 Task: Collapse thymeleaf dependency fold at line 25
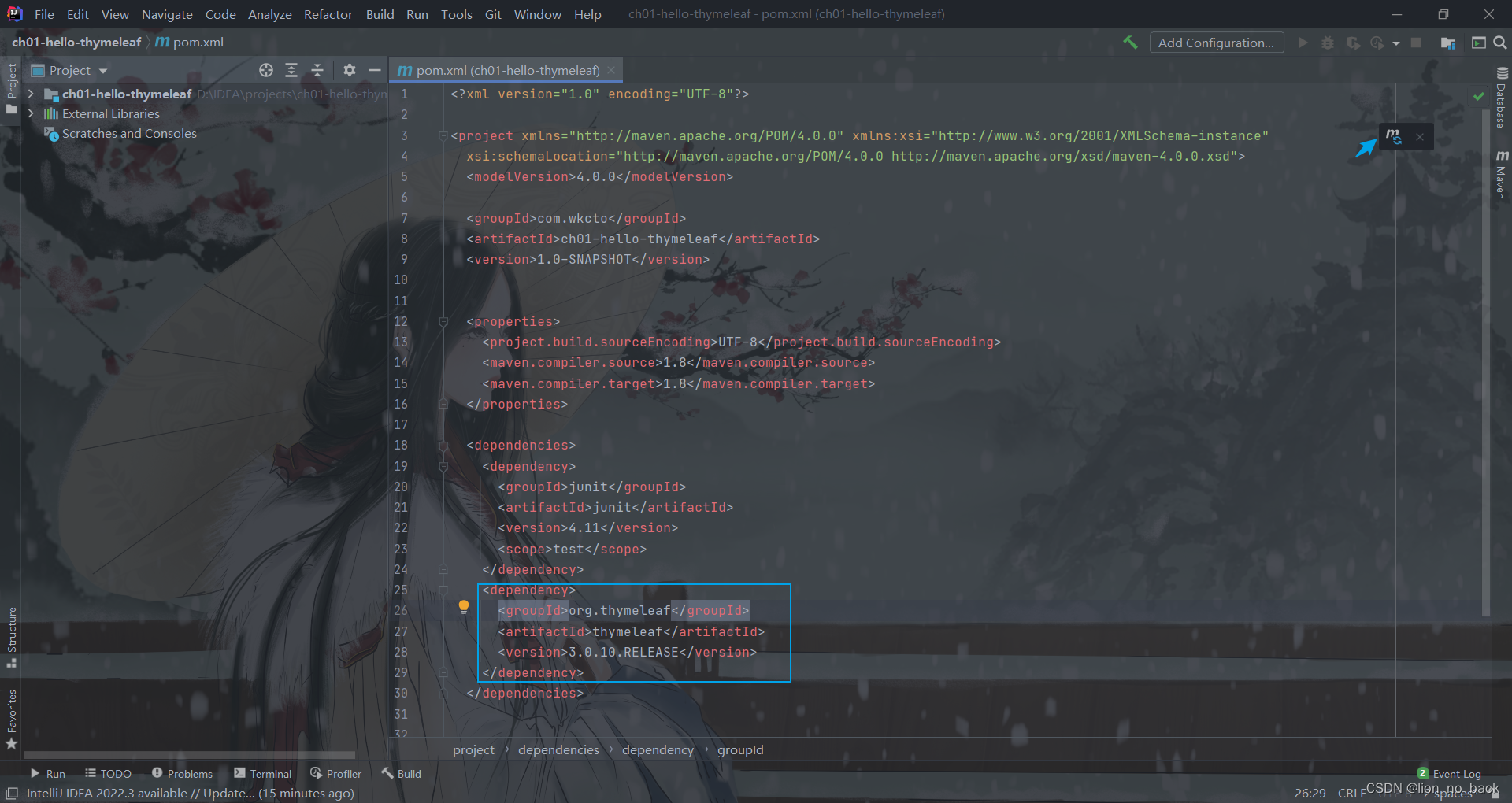(x=443, y=590)
